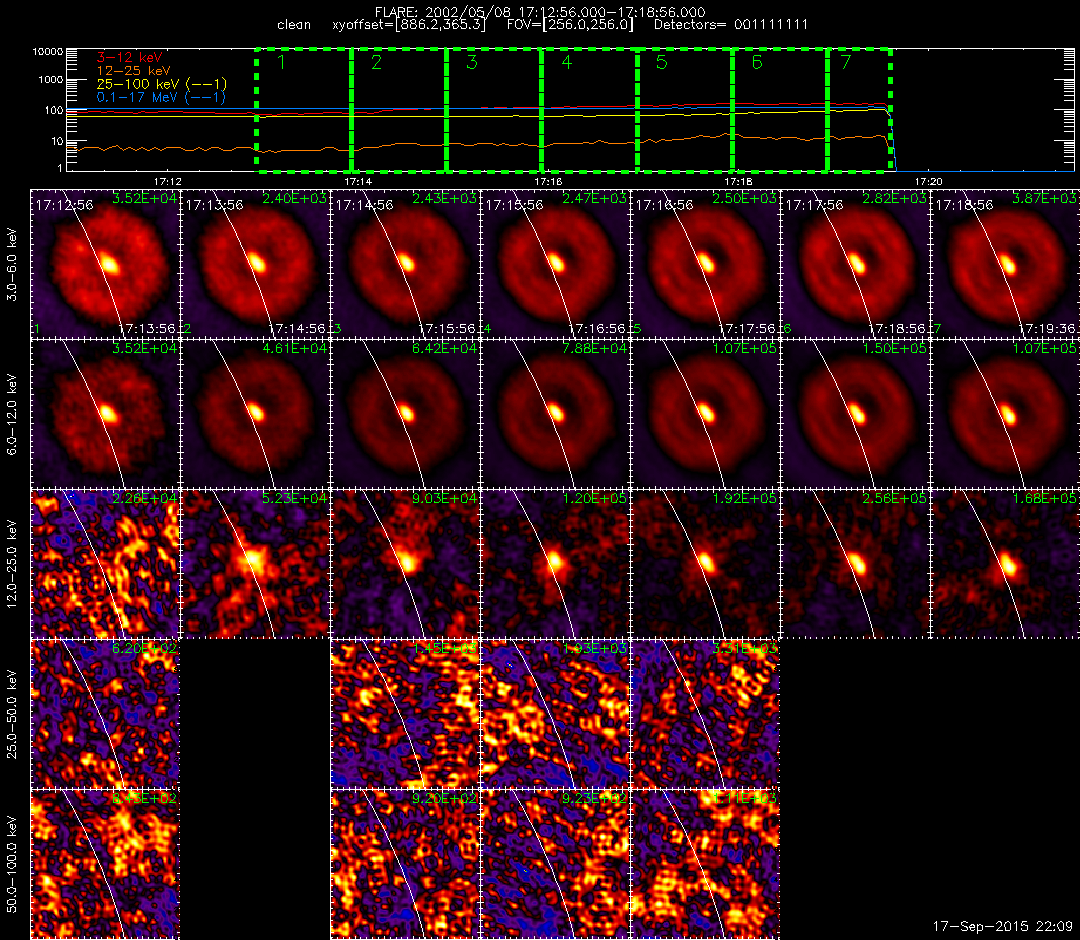Open the 12.0-25.0 keV image labeled 2.56E+05
This screenshot has width=1080, height=940.
pos(856,564)
